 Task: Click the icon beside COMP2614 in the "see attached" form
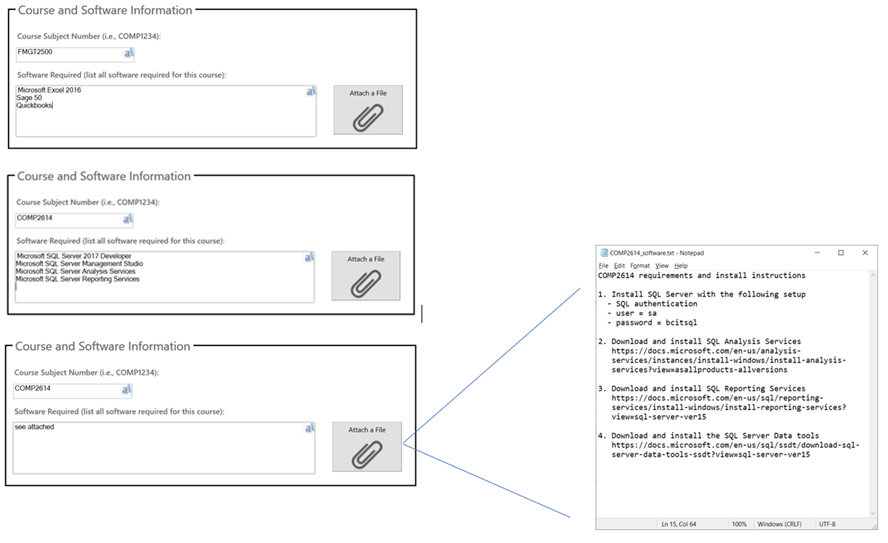(126, 389)
